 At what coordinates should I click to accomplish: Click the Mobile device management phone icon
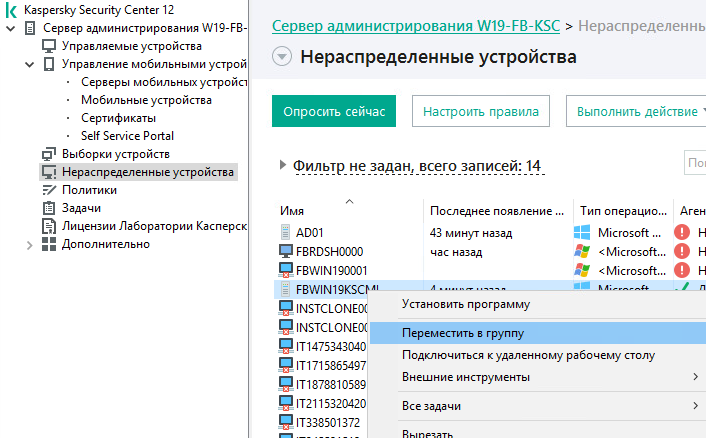tap(49, 64)
